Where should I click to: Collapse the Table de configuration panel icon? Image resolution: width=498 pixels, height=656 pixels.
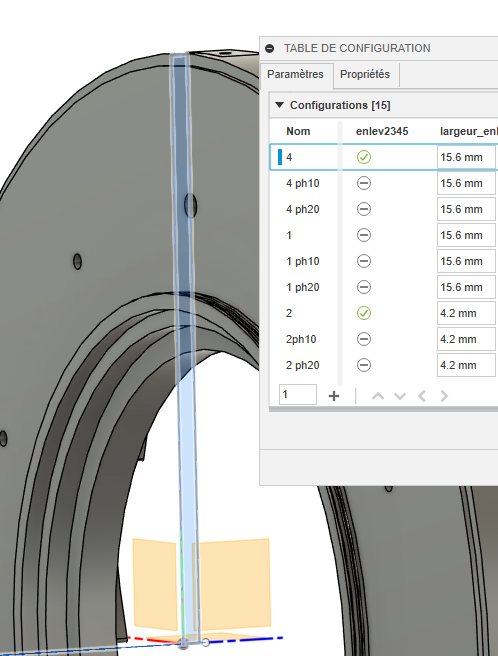tap(270, 49)
